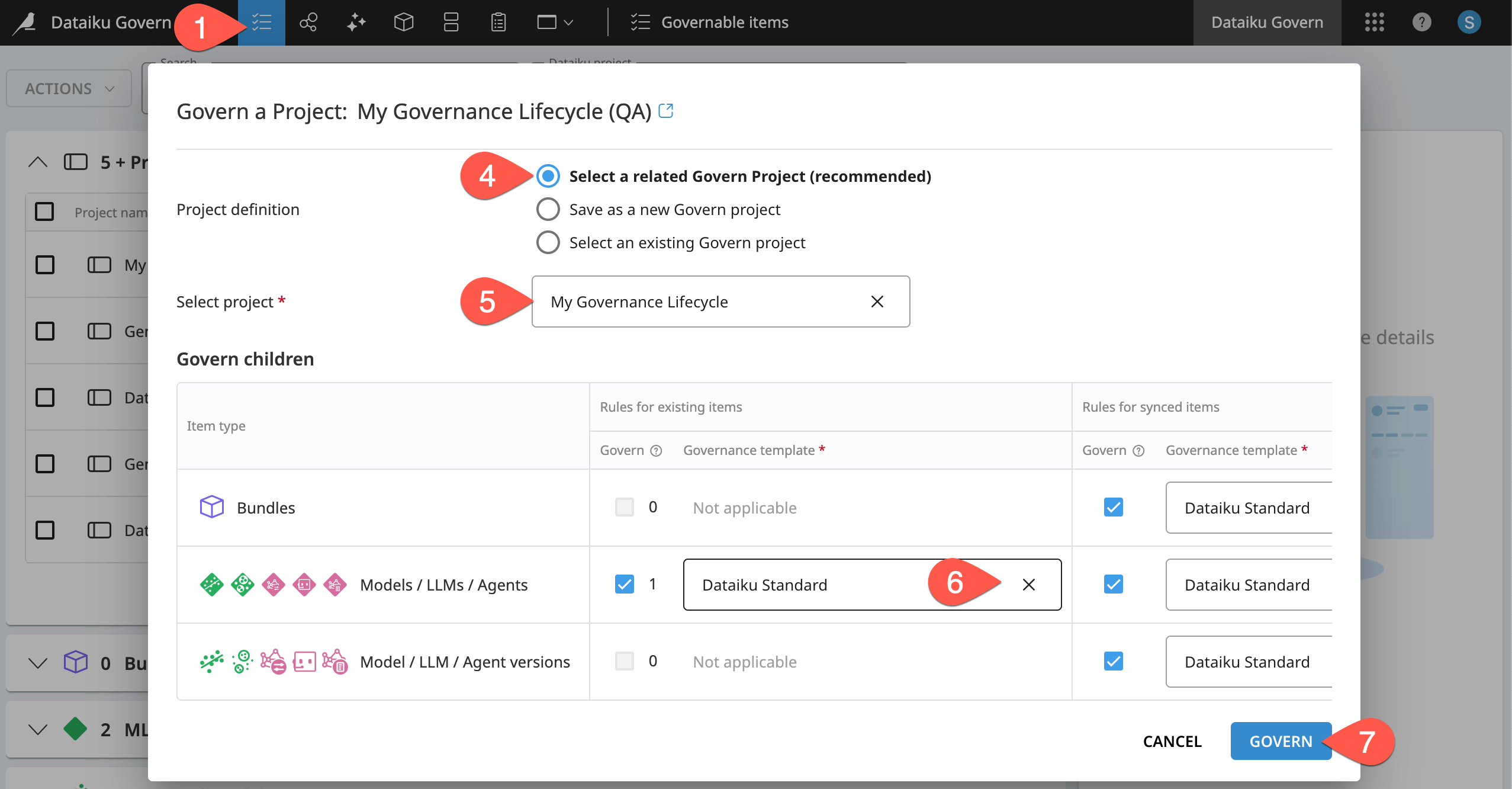Click the first green icon in Model versions row
The image size is (1512, 789).
[x=211, y=661]
